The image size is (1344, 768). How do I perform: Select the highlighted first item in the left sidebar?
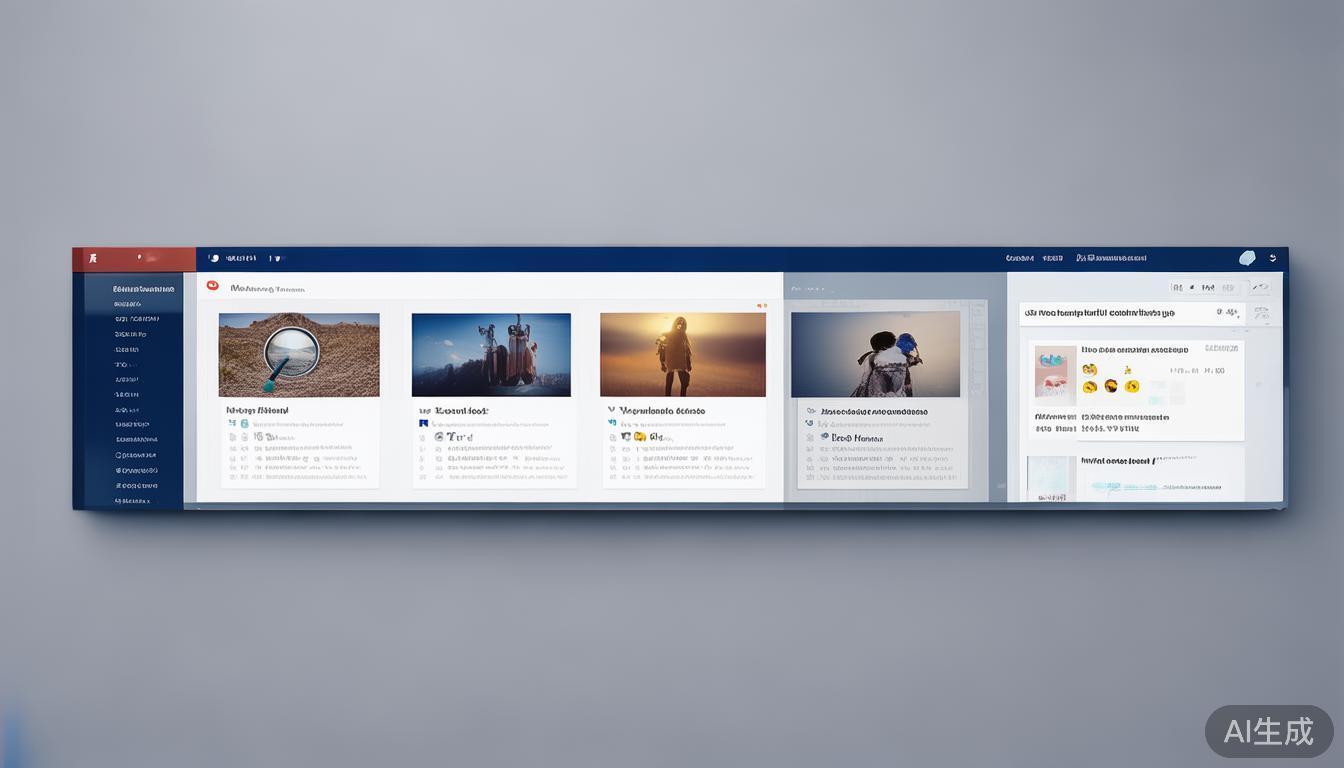pyautogui.click(x=143, y=289)
